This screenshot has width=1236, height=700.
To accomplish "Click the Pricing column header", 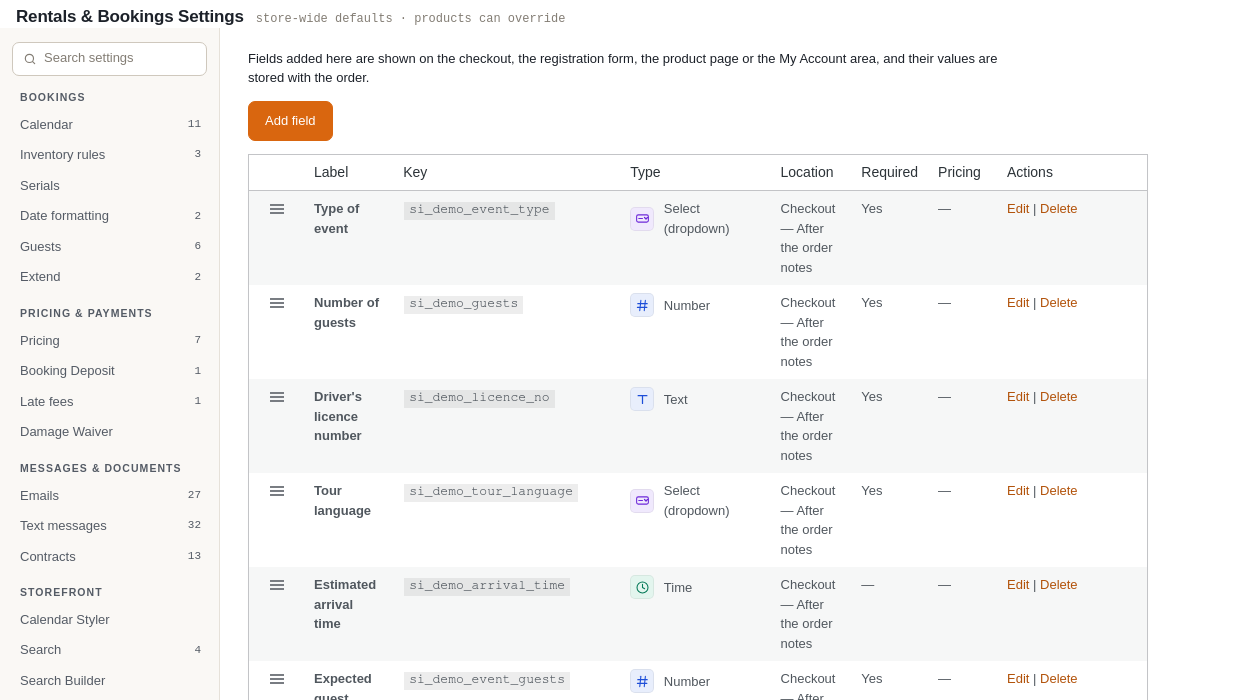I will 959,172.
